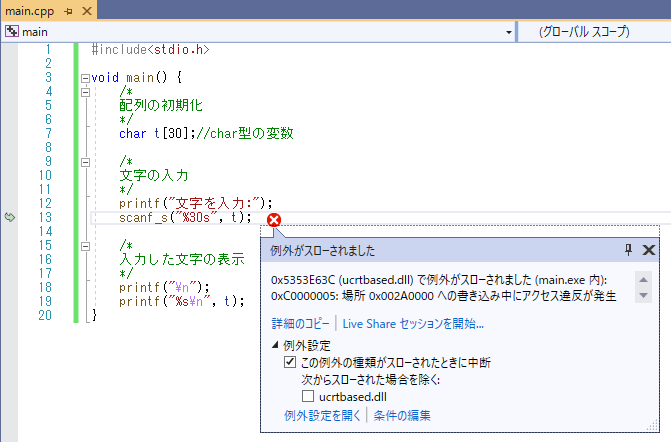Click printf("文字を入力:") statement
Screen dimensions: 671x442
coord(196,203)
